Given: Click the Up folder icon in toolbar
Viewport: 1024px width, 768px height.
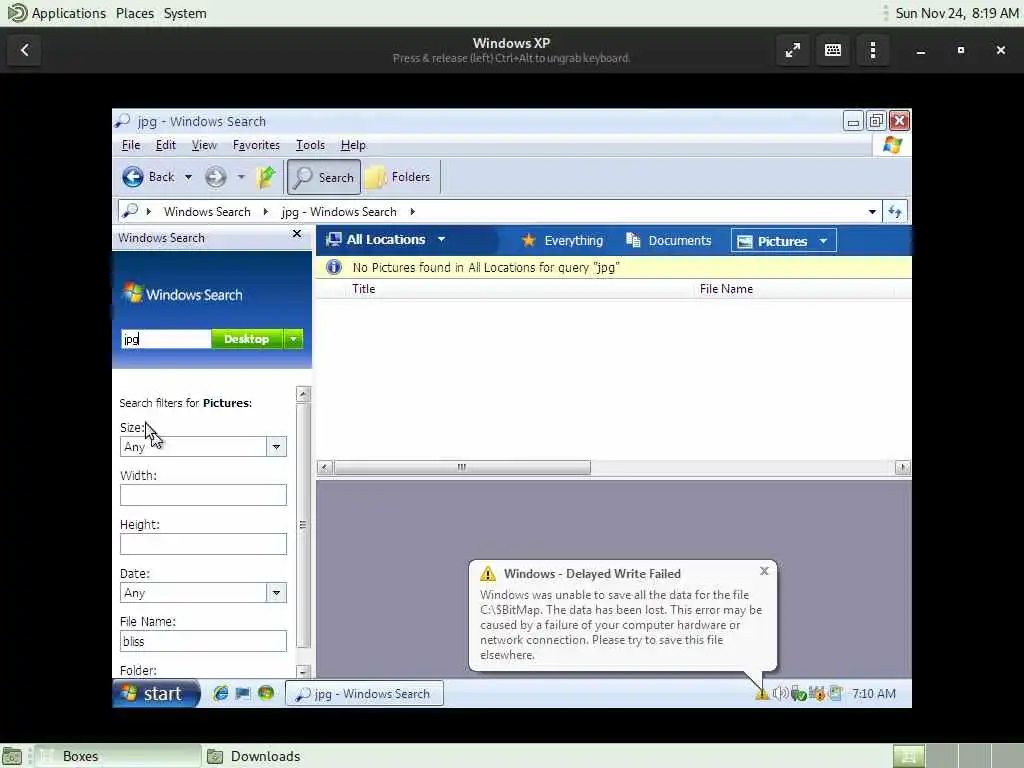Looking at the screenshot, I should (x=266, y=177).
